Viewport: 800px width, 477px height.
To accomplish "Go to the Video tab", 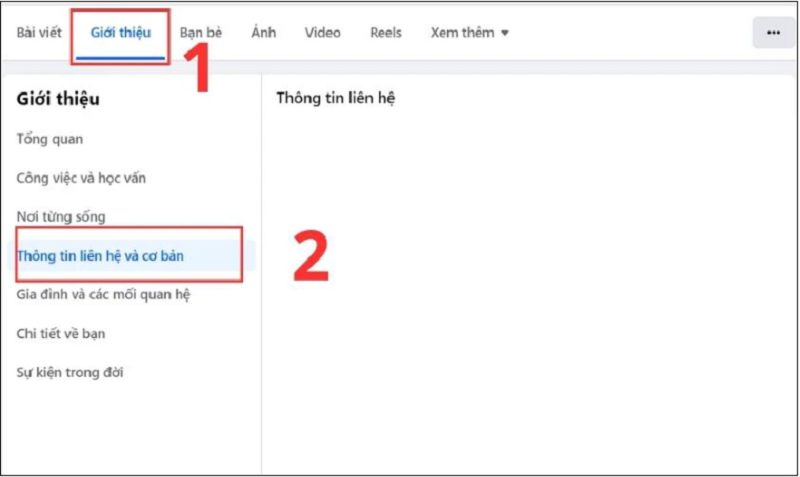I will pos(322,33).
